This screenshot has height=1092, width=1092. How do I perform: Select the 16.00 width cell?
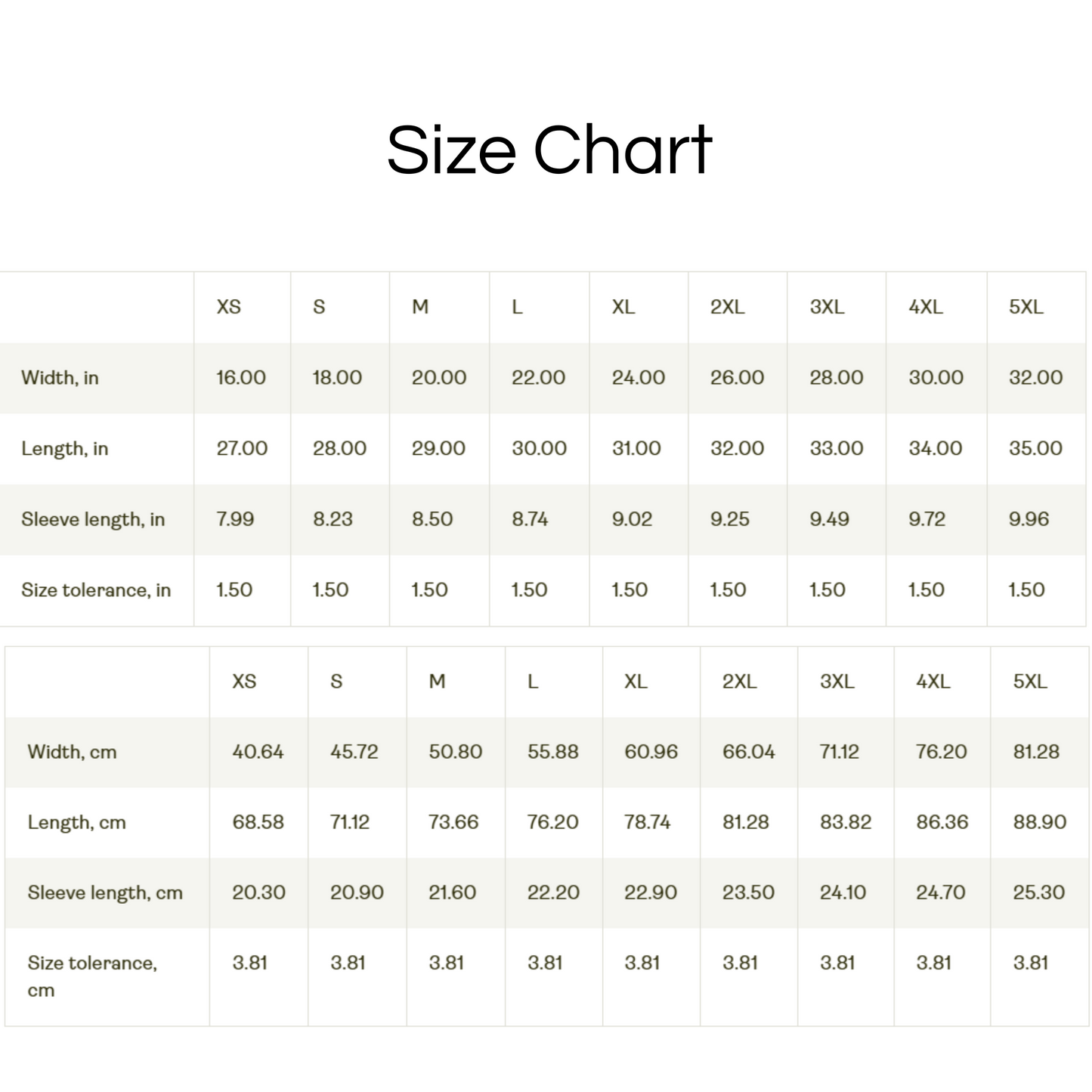point(241,378)
